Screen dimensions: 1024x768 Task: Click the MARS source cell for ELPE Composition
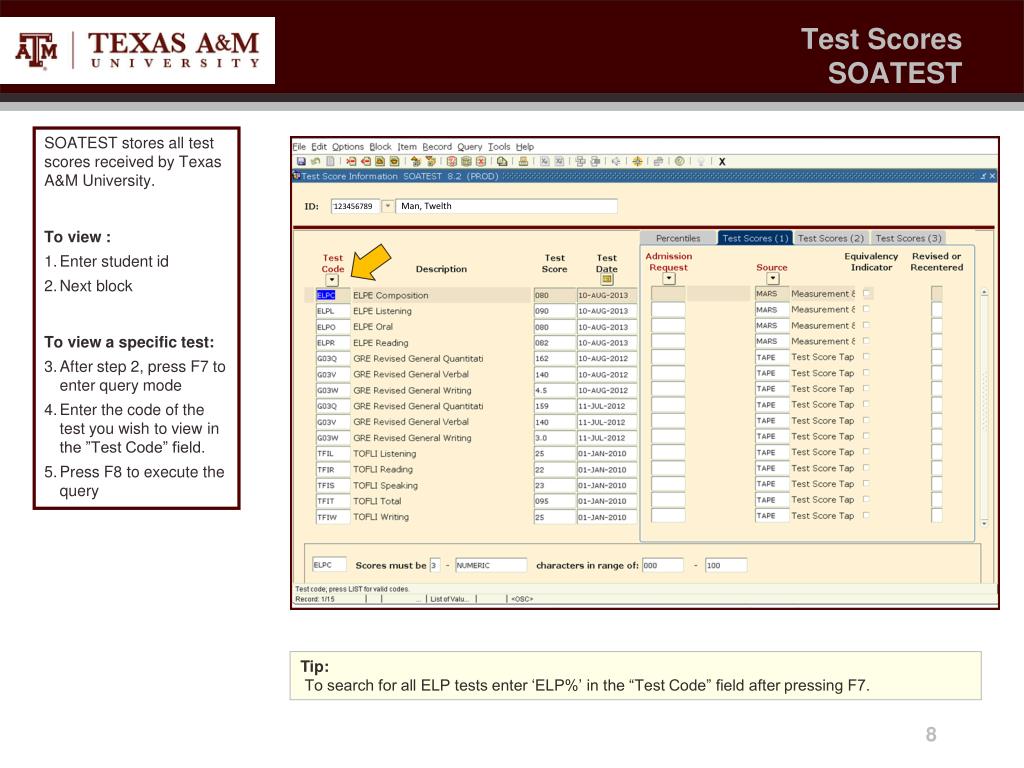tap(772, 294)
